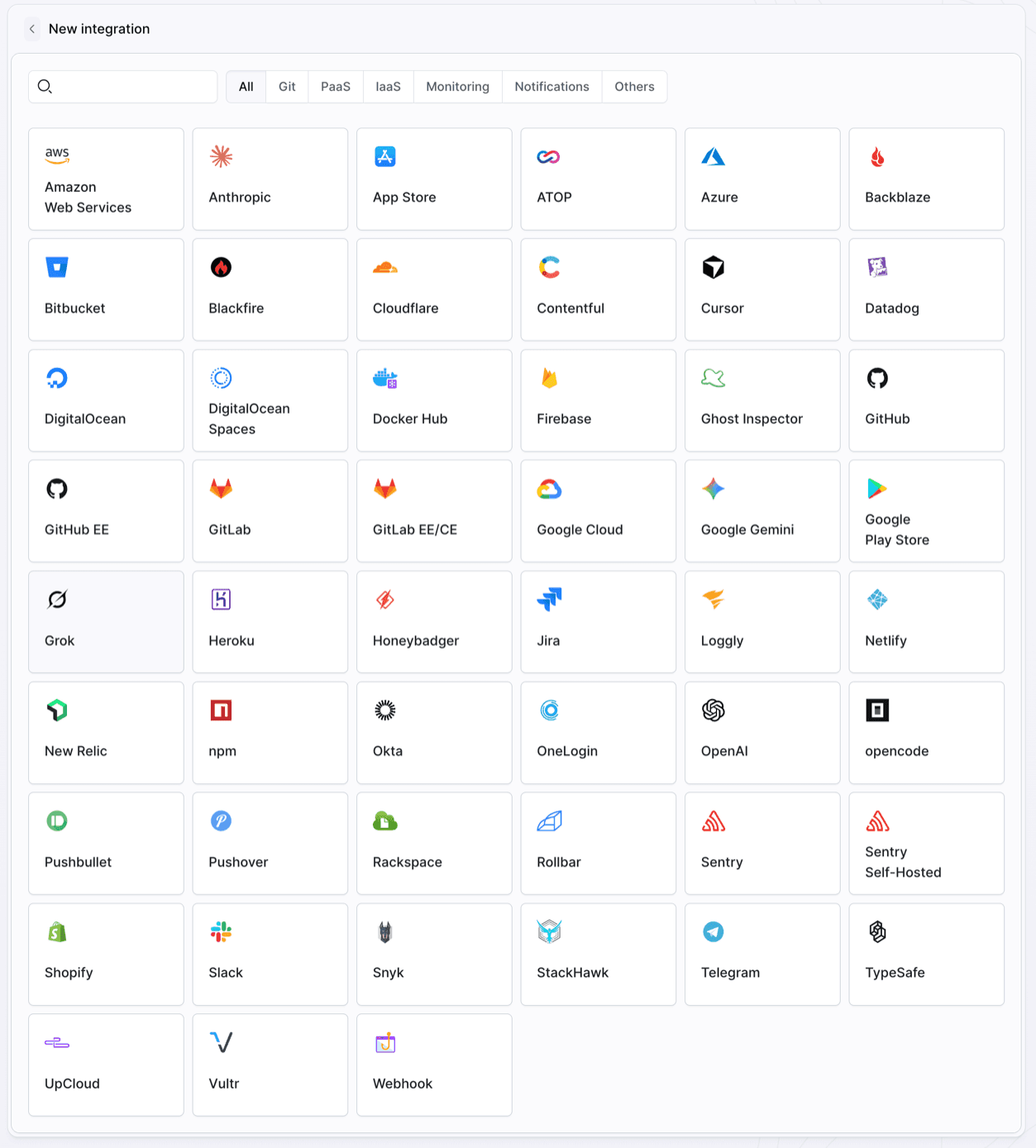Viewport: 1036px width, 1148px height.
Task: Open the DigitalOcean integration card
Action: click(106, 400)
